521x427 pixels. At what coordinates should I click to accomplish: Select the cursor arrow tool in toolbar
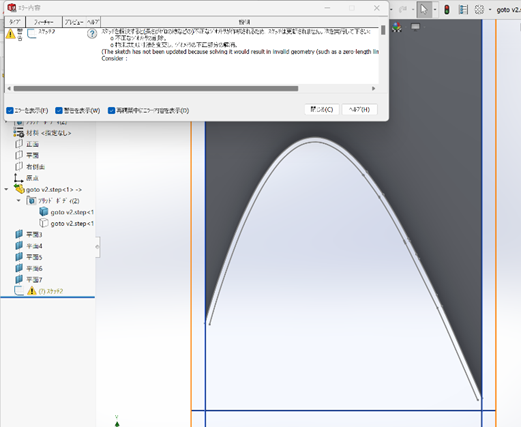(x=424, y=9)
